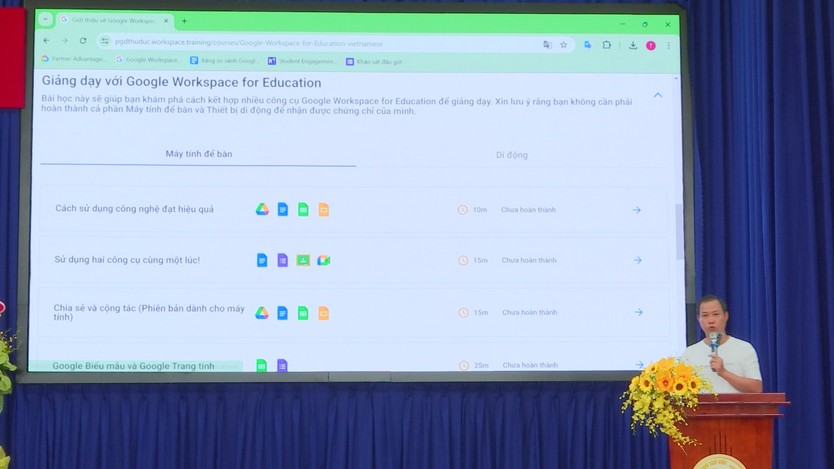Close the Google Workspace tab
The height and width of the screenshot is (469, 834).
pyautogui.click(x=166, y=21)
